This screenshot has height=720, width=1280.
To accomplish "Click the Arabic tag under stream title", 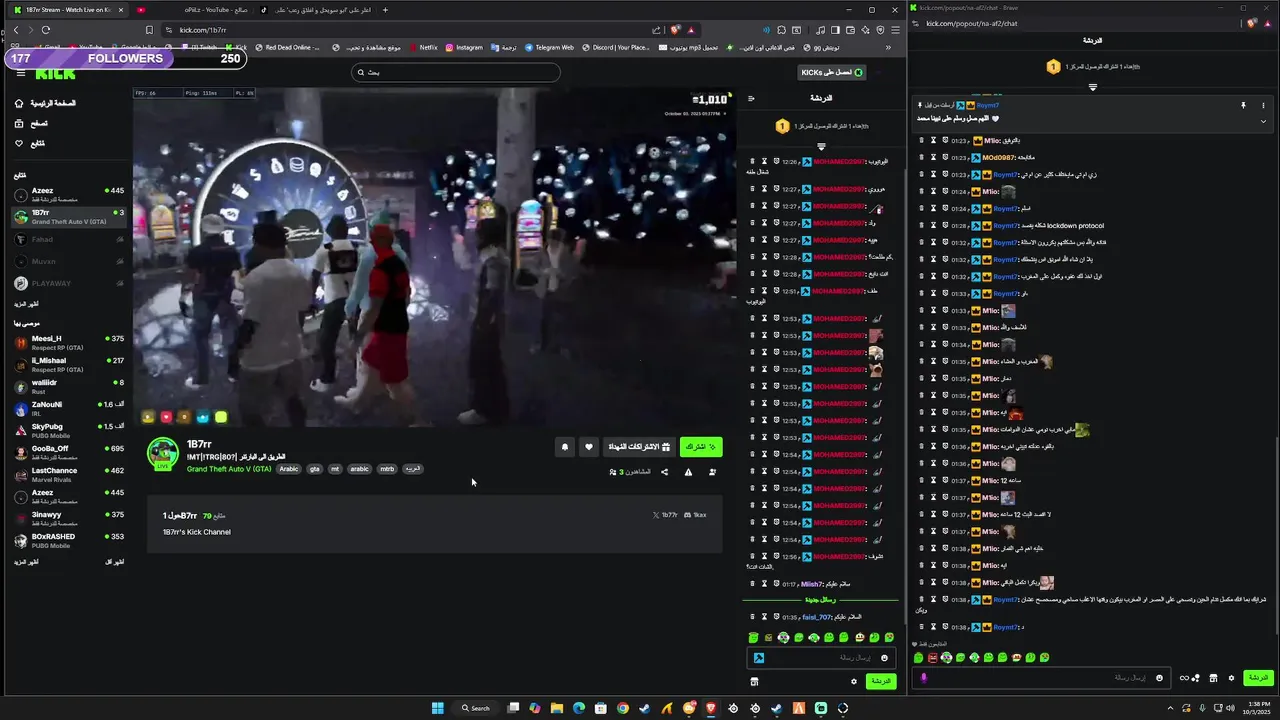I will pos(289,469).
